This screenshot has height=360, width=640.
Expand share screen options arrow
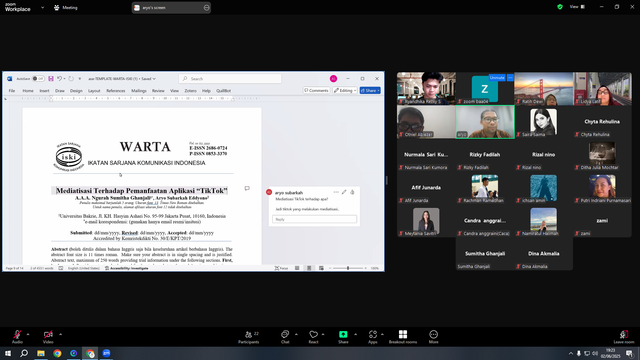356,334
